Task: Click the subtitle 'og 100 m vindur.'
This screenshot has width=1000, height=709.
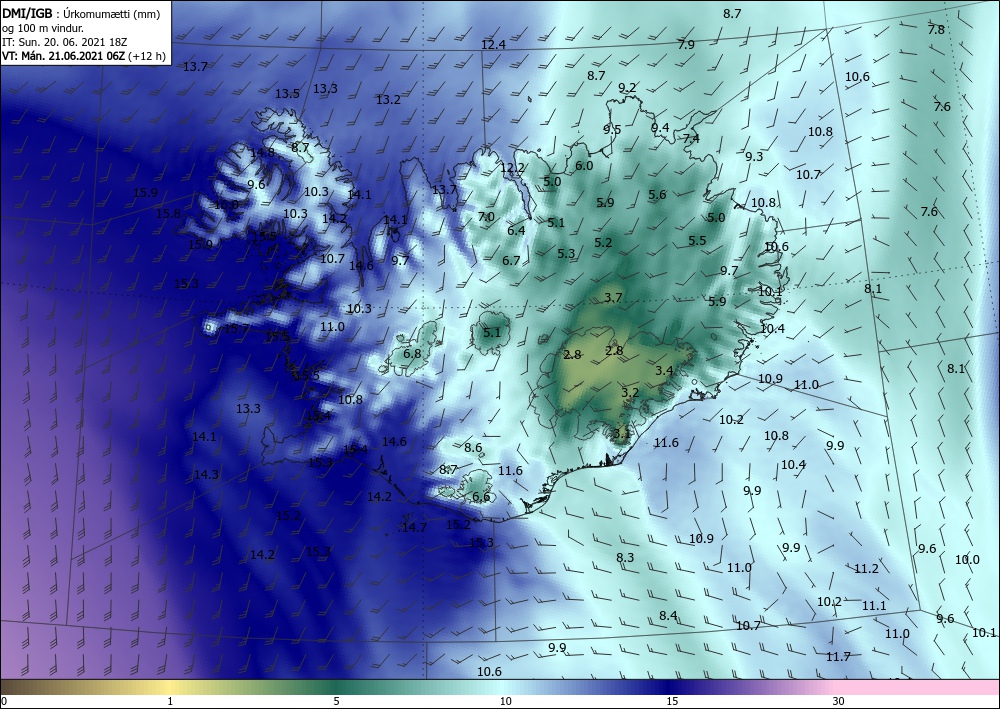Action: coord(43,28)
